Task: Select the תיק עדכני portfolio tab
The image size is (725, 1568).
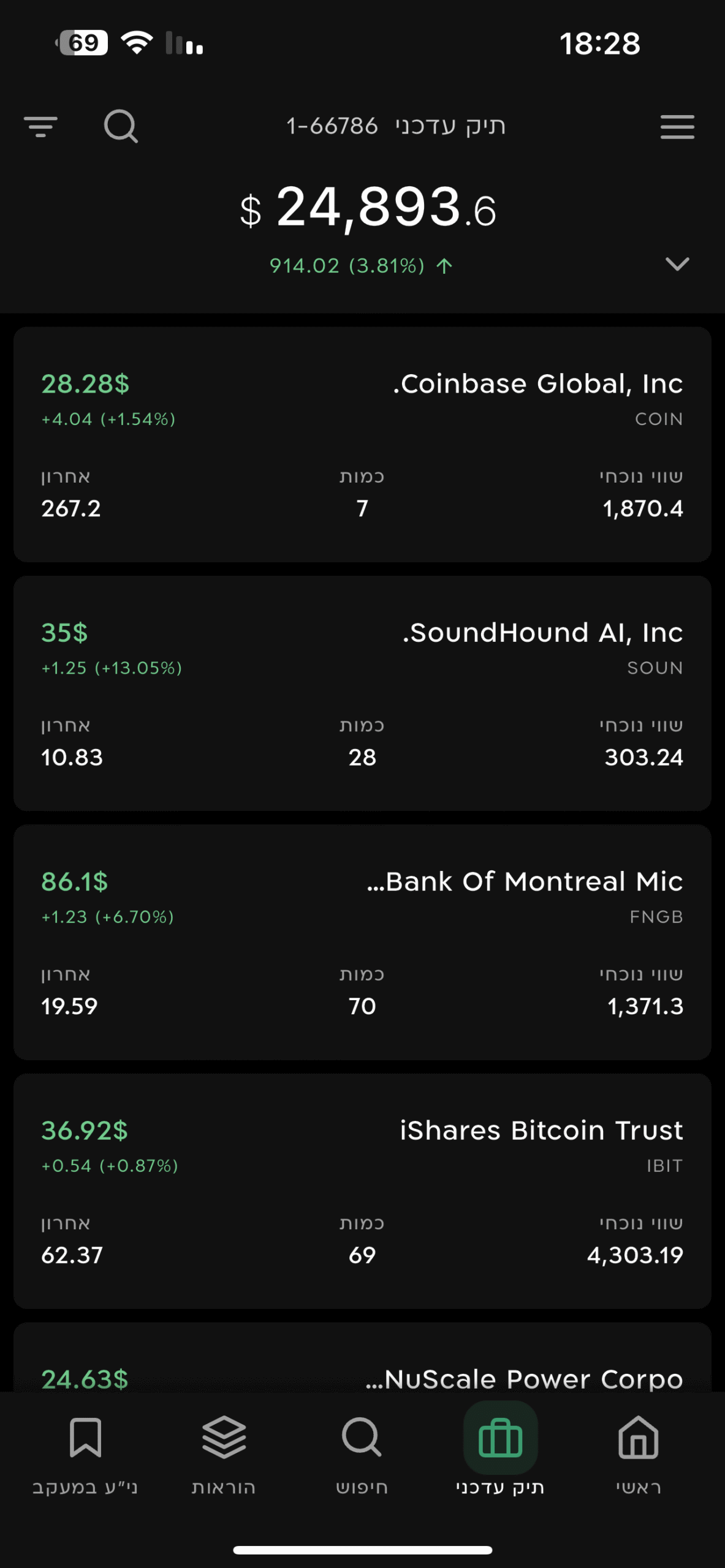Action: click(x=500, y=1455)
